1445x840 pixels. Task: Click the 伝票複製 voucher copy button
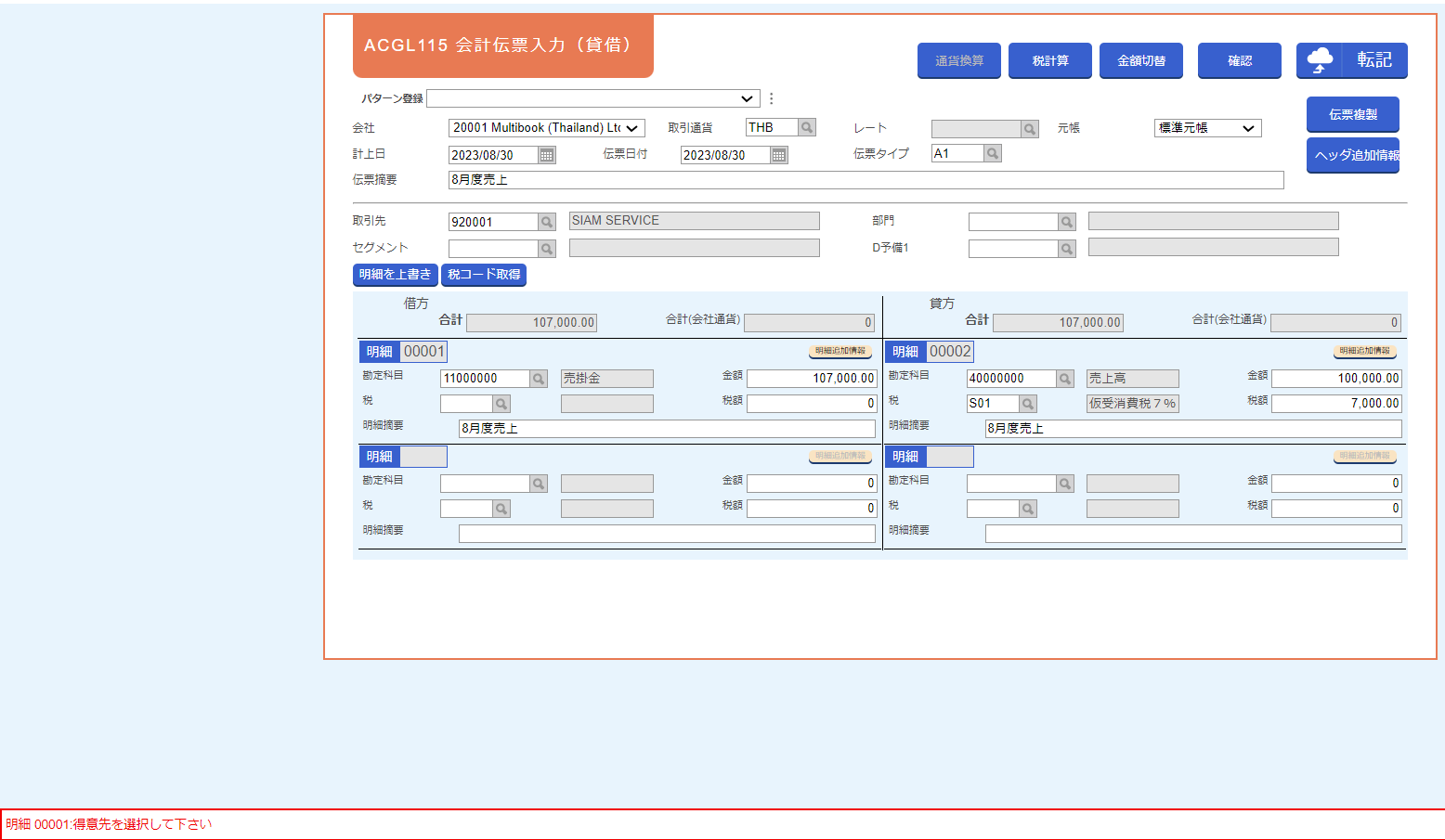pyautogui.click(x=1352, y=114)
